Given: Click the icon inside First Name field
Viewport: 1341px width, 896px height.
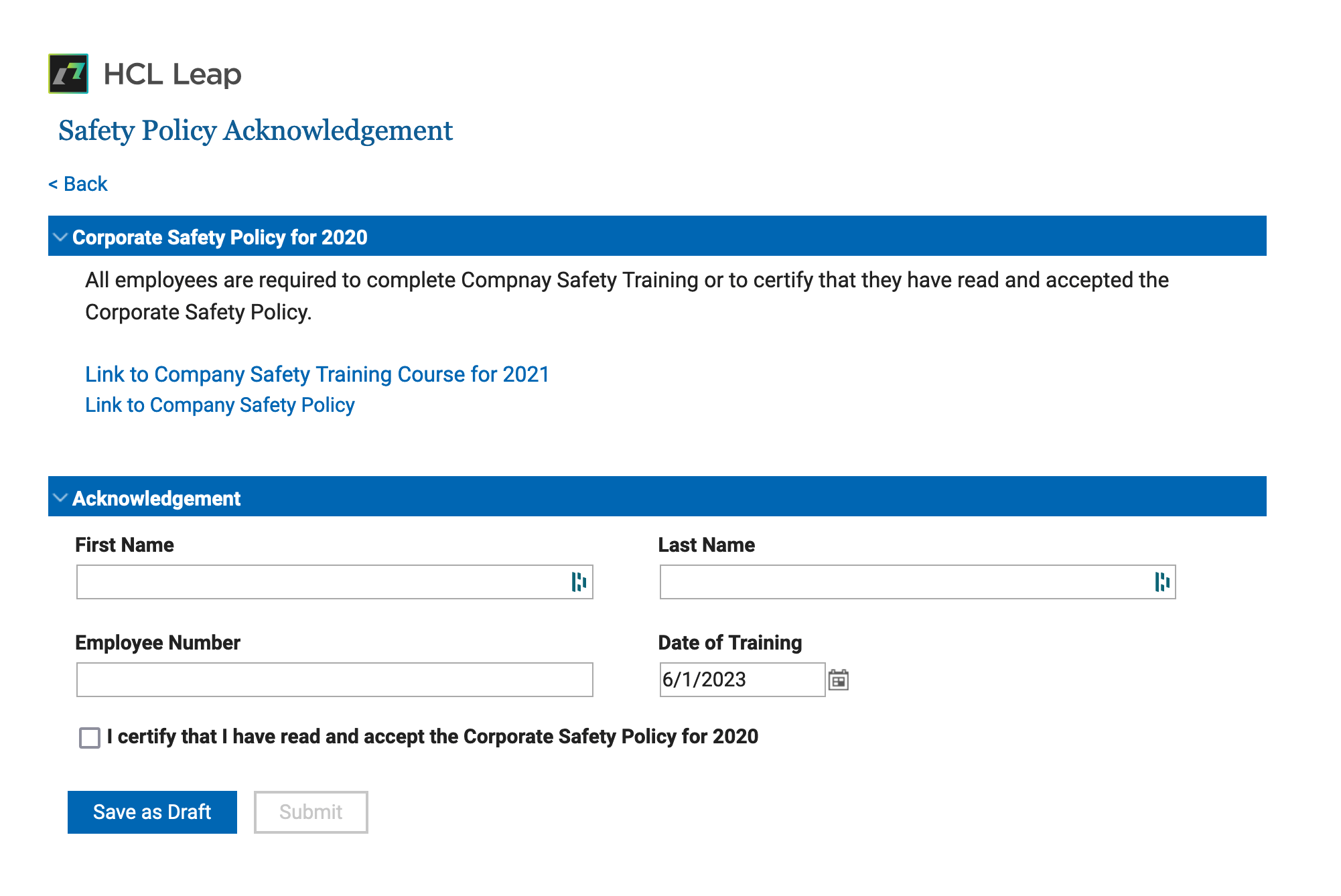Looking at the screenshot, I should tap(579, 582).
